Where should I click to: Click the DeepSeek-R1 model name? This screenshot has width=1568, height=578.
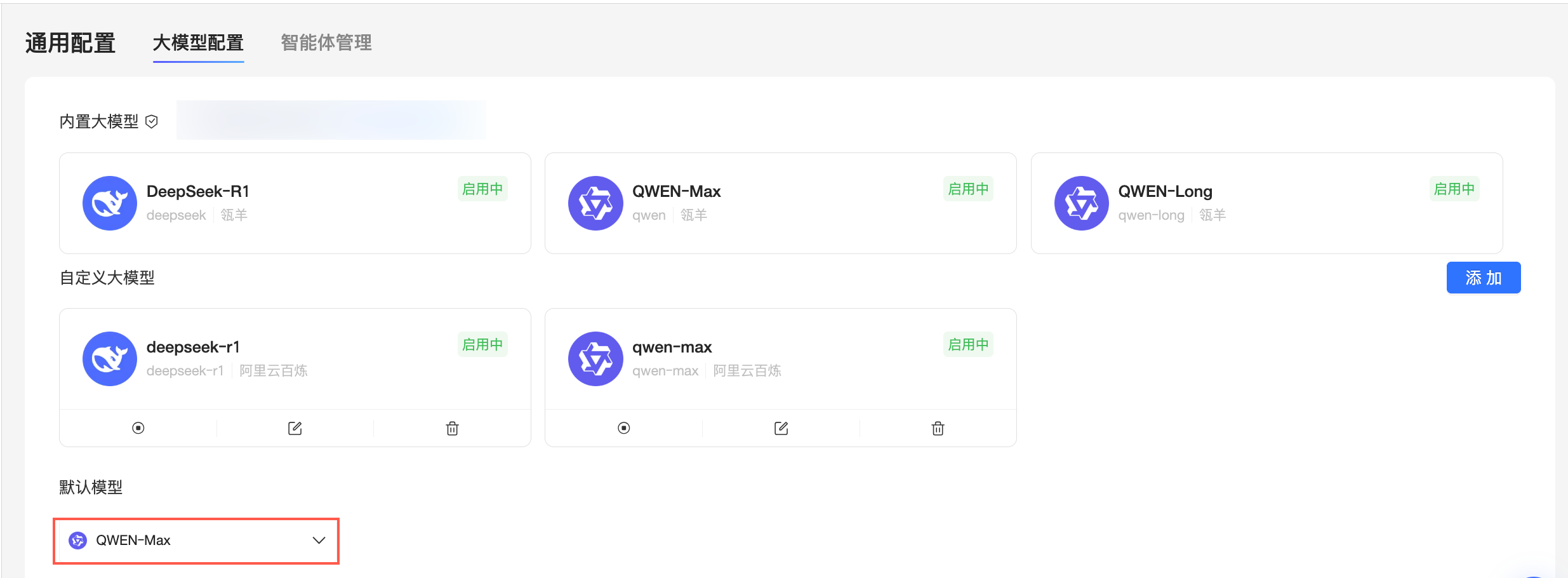(198, 191)
